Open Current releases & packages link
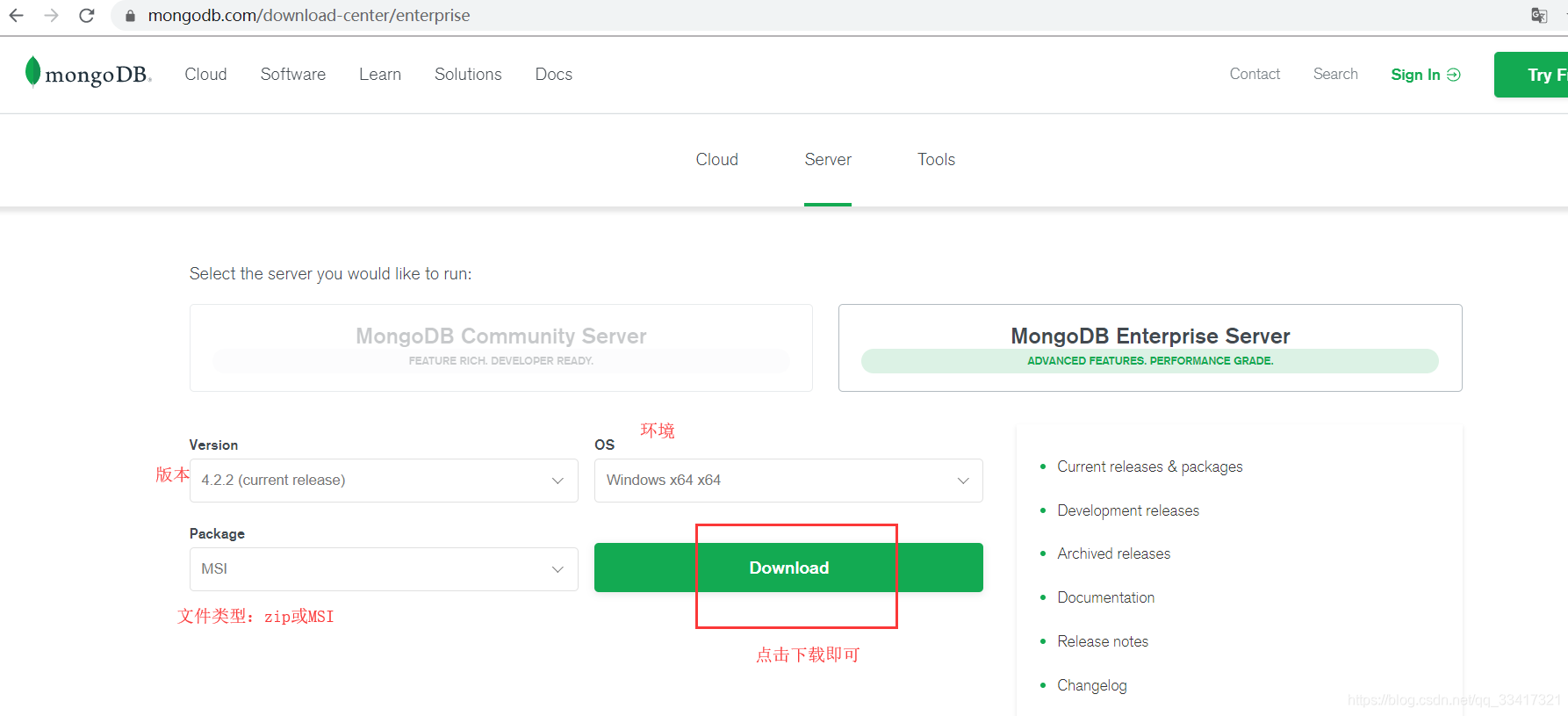This screenshot has height=716, width=1568. [1150, 466]
